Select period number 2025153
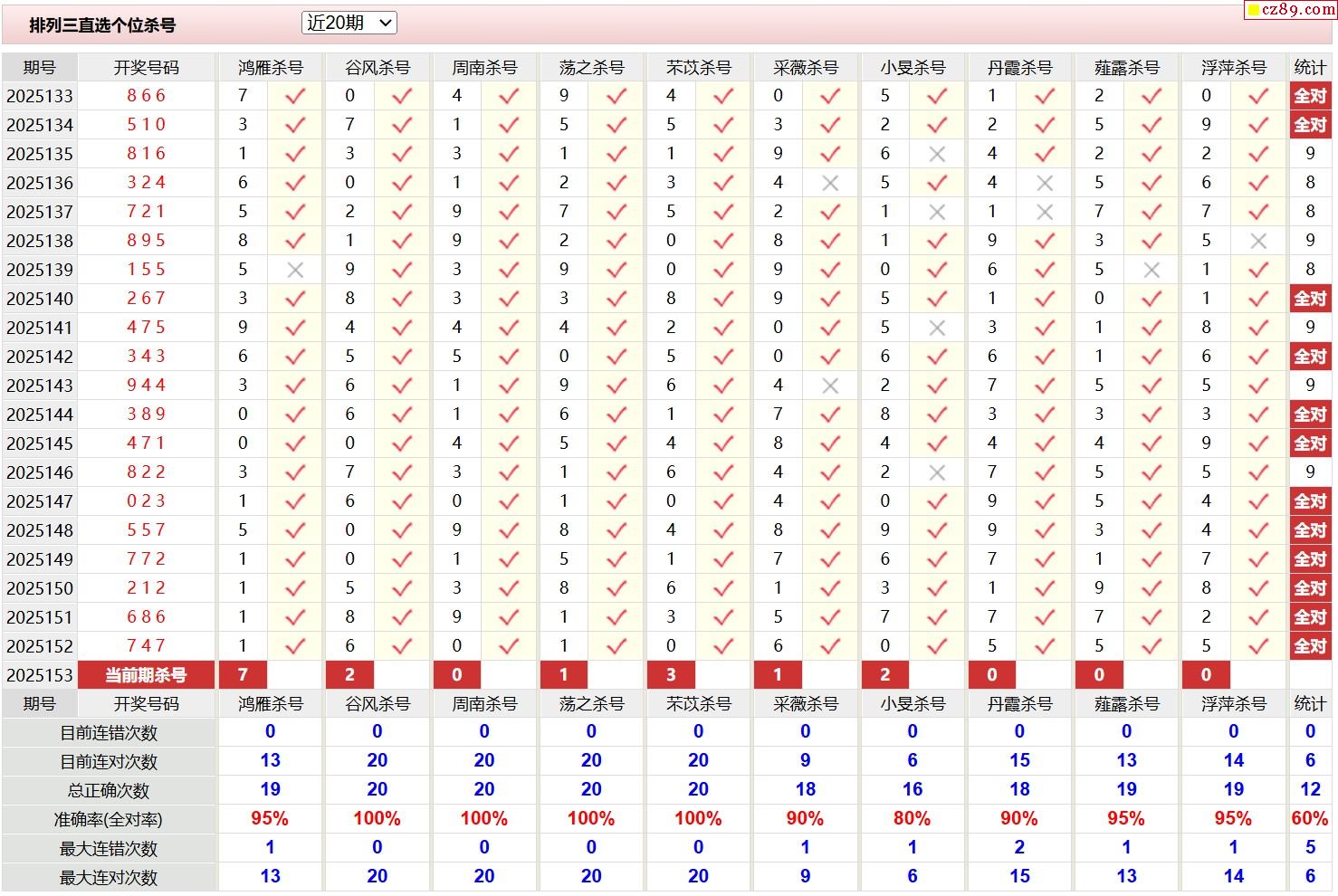Viewport: 1338px width, 896px height. (x=40, y=675)
